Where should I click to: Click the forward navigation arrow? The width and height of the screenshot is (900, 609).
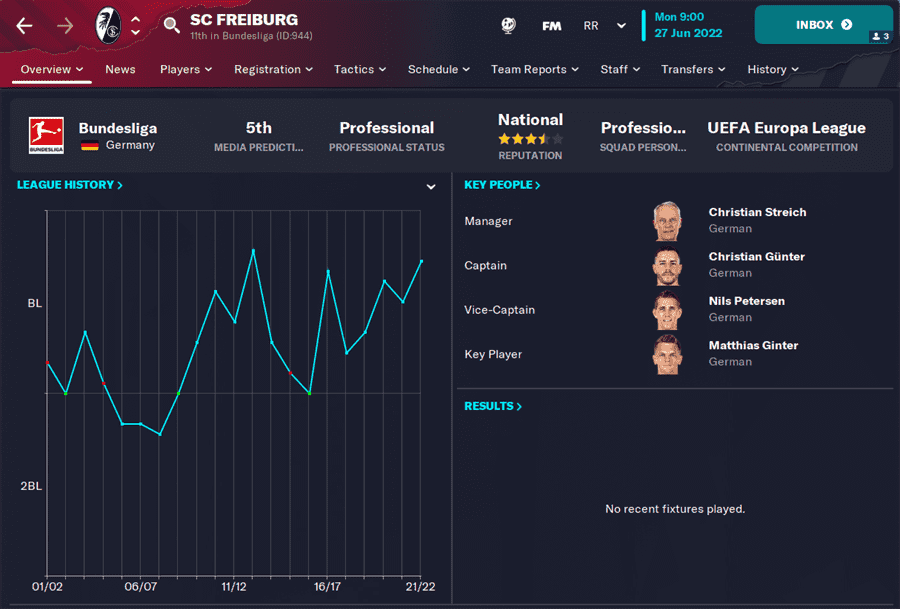(x=65, y=26)
